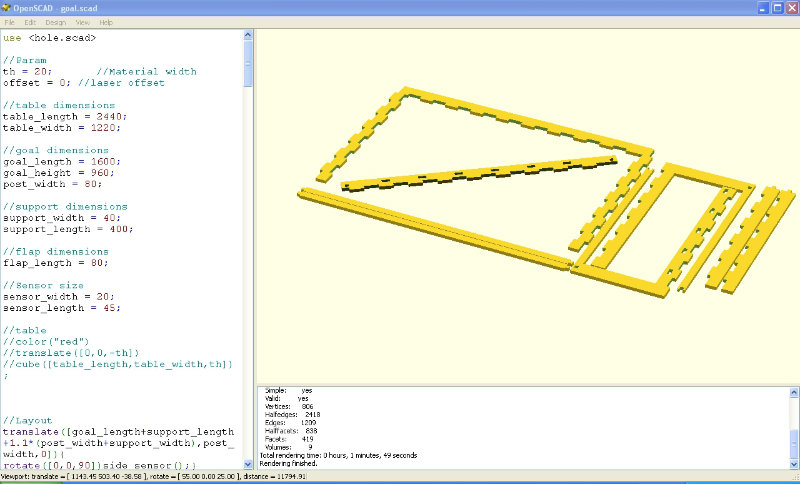Click the 'Facets: 419' console line
This screenshot has width=800, height=484.
click(x=289, y=439)
